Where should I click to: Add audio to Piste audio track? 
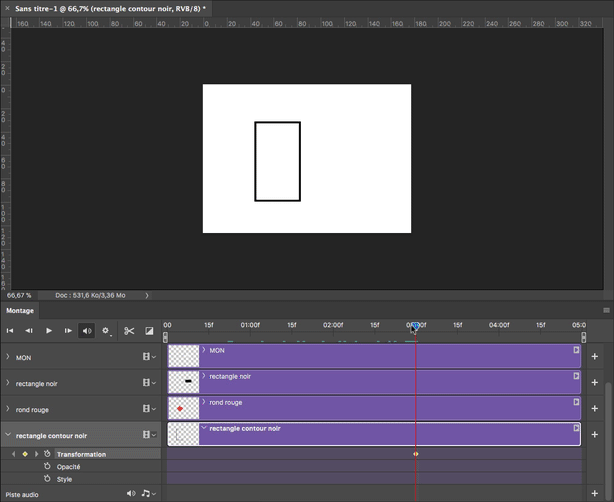[594, 493]
